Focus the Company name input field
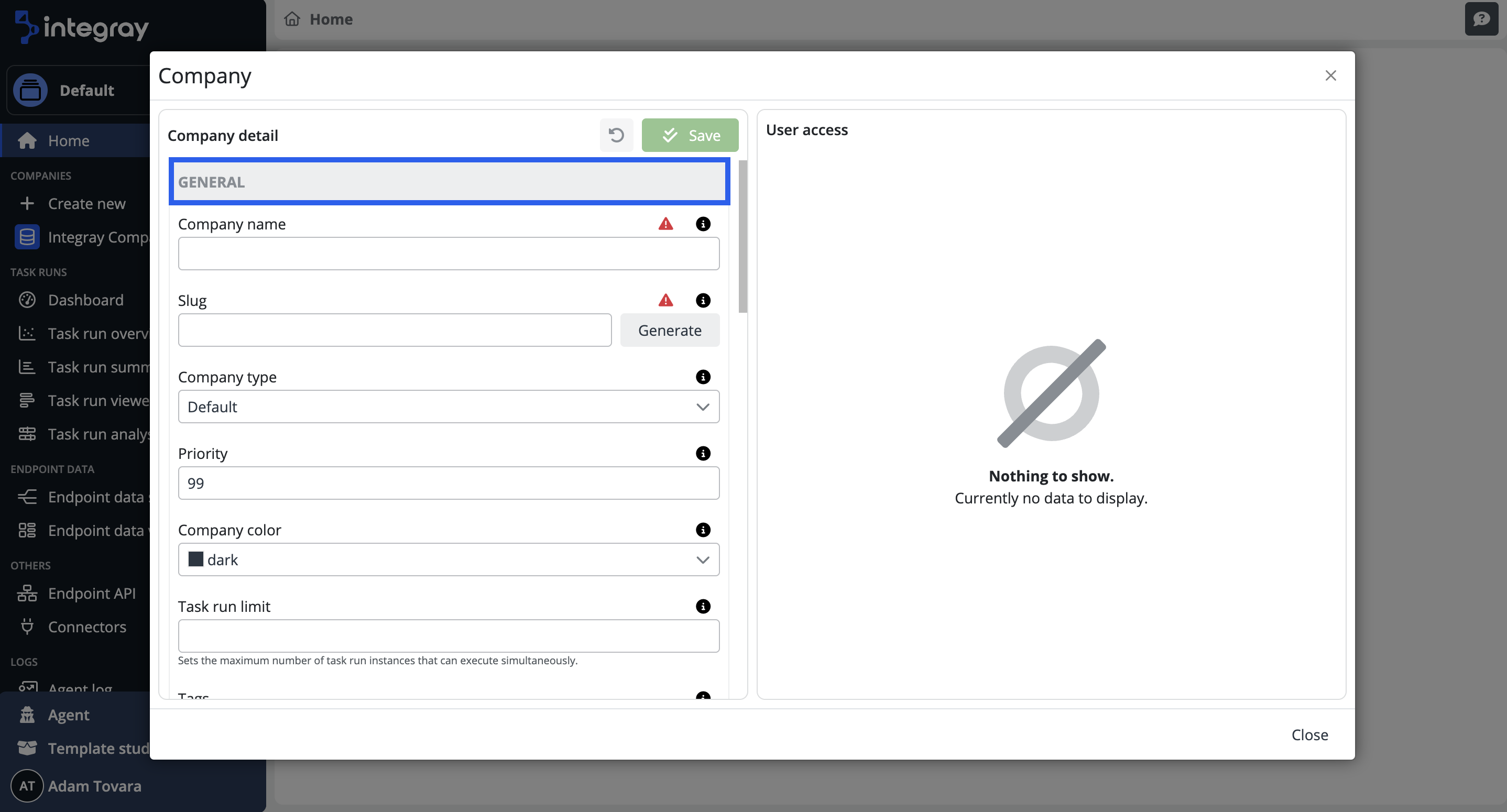The width and height of the screenshot is (1507, 812). coord(448,254)
